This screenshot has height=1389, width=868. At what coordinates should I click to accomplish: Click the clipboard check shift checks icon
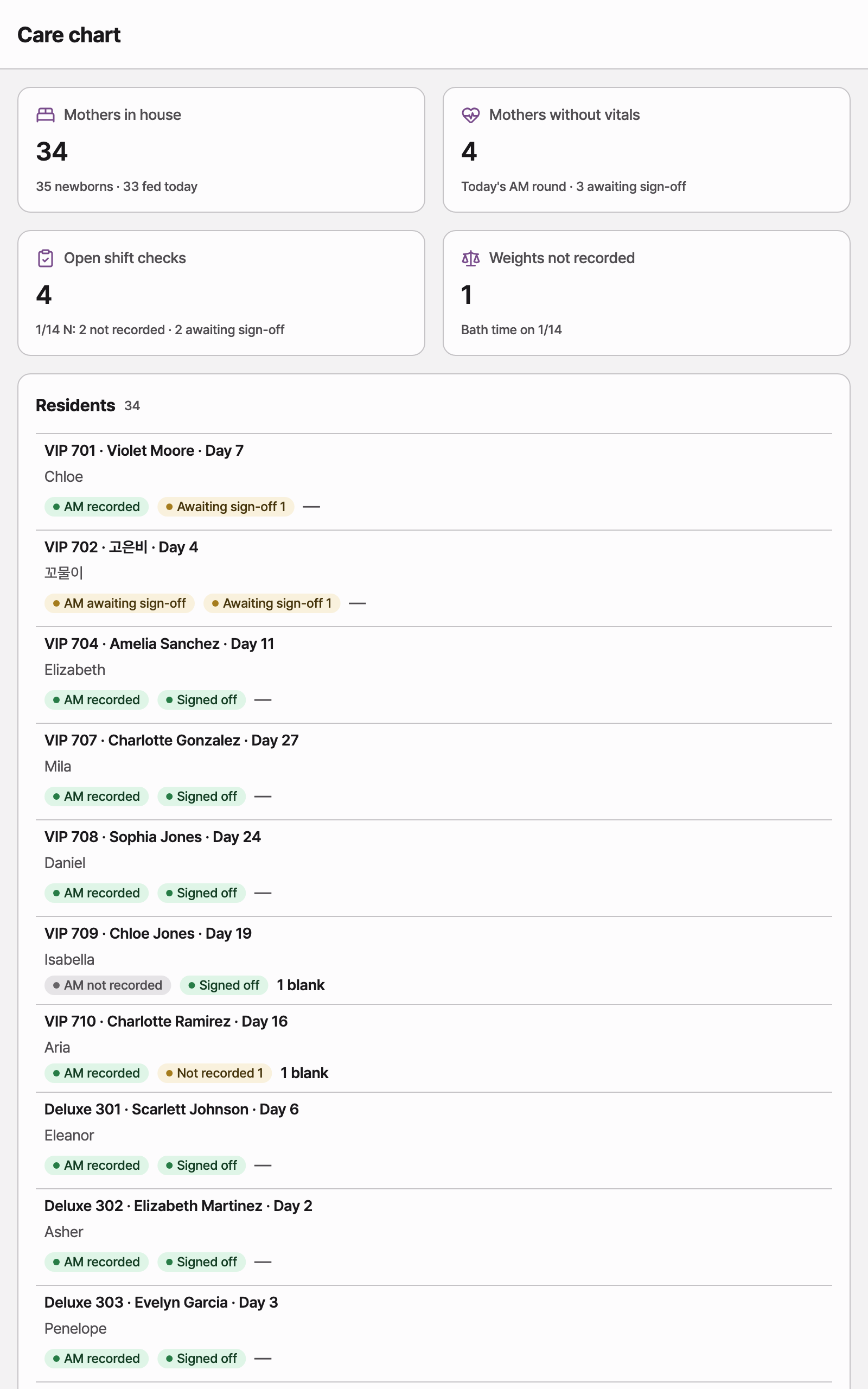46,258
